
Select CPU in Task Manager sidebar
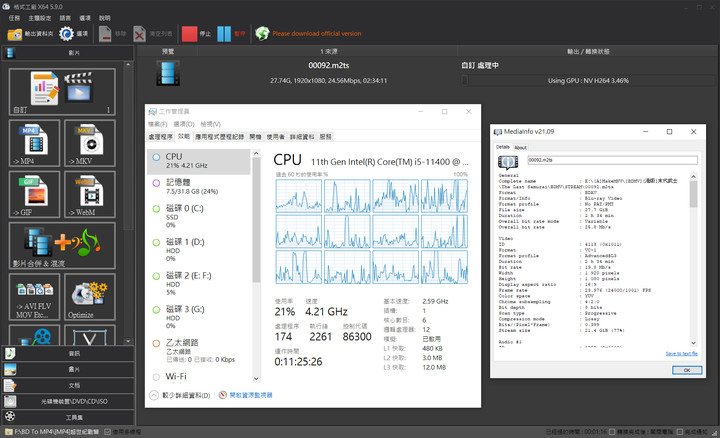pos(199,161)
